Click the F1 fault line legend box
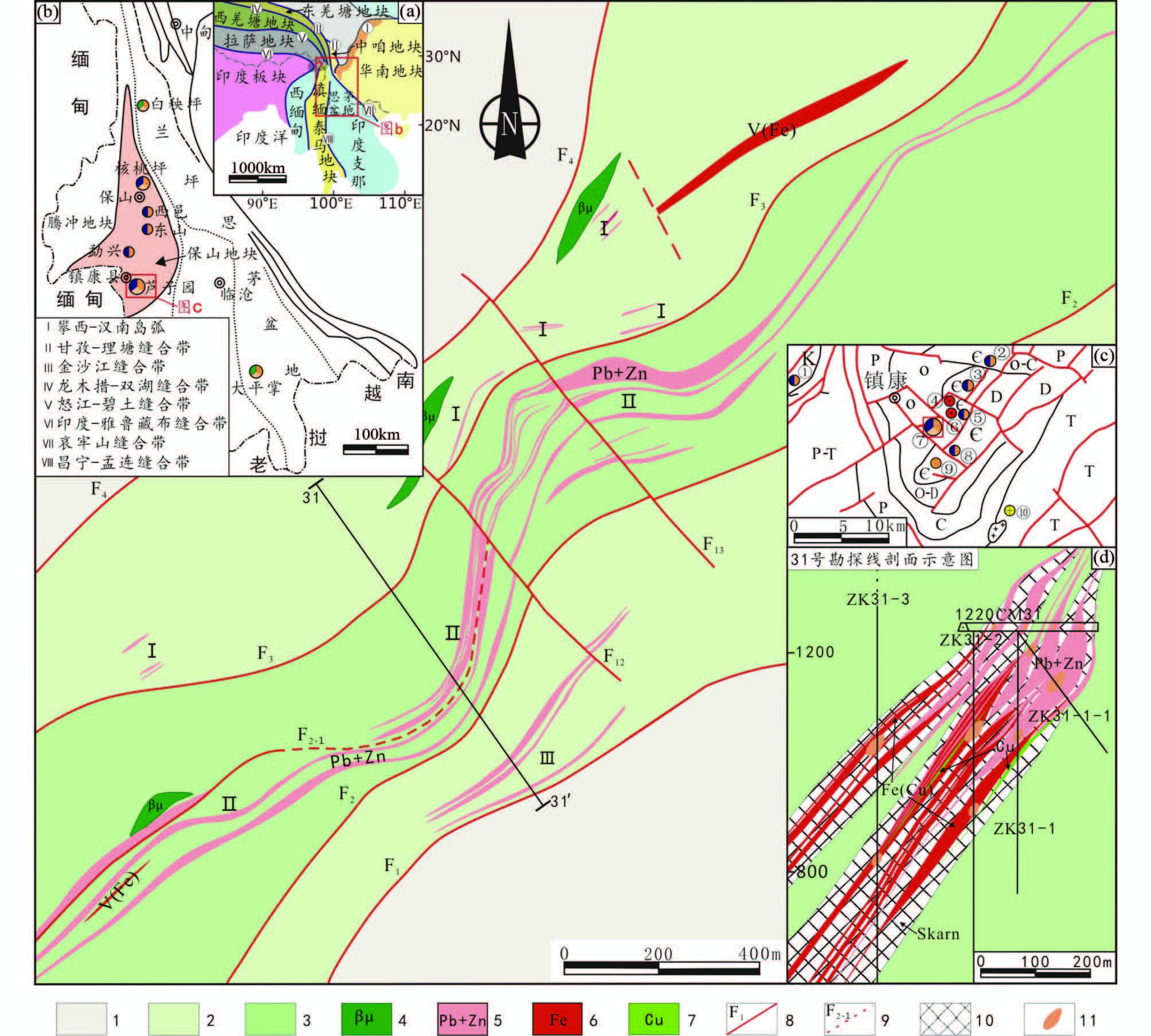Image resolution: width=1151 pixels, height=1036 pixels. 751,1018
